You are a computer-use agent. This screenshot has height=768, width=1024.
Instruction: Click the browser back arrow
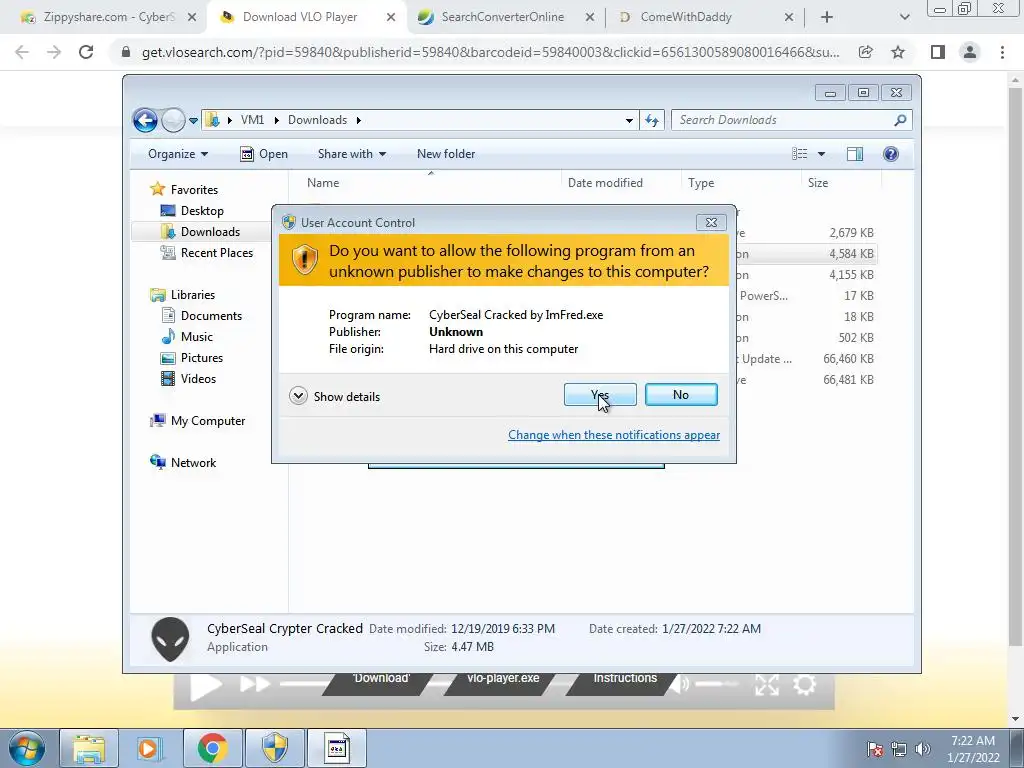(x=22, y=52)
